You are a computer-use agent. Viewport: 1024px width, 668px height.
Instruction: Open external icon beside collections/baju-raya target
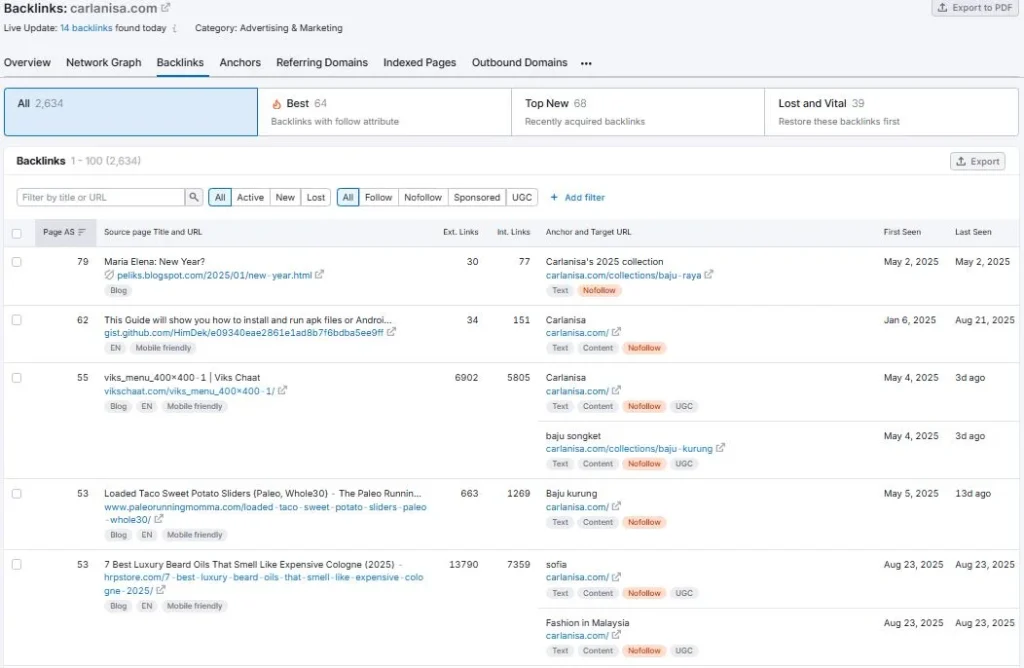pyautogui.click(x=709, y=275)
